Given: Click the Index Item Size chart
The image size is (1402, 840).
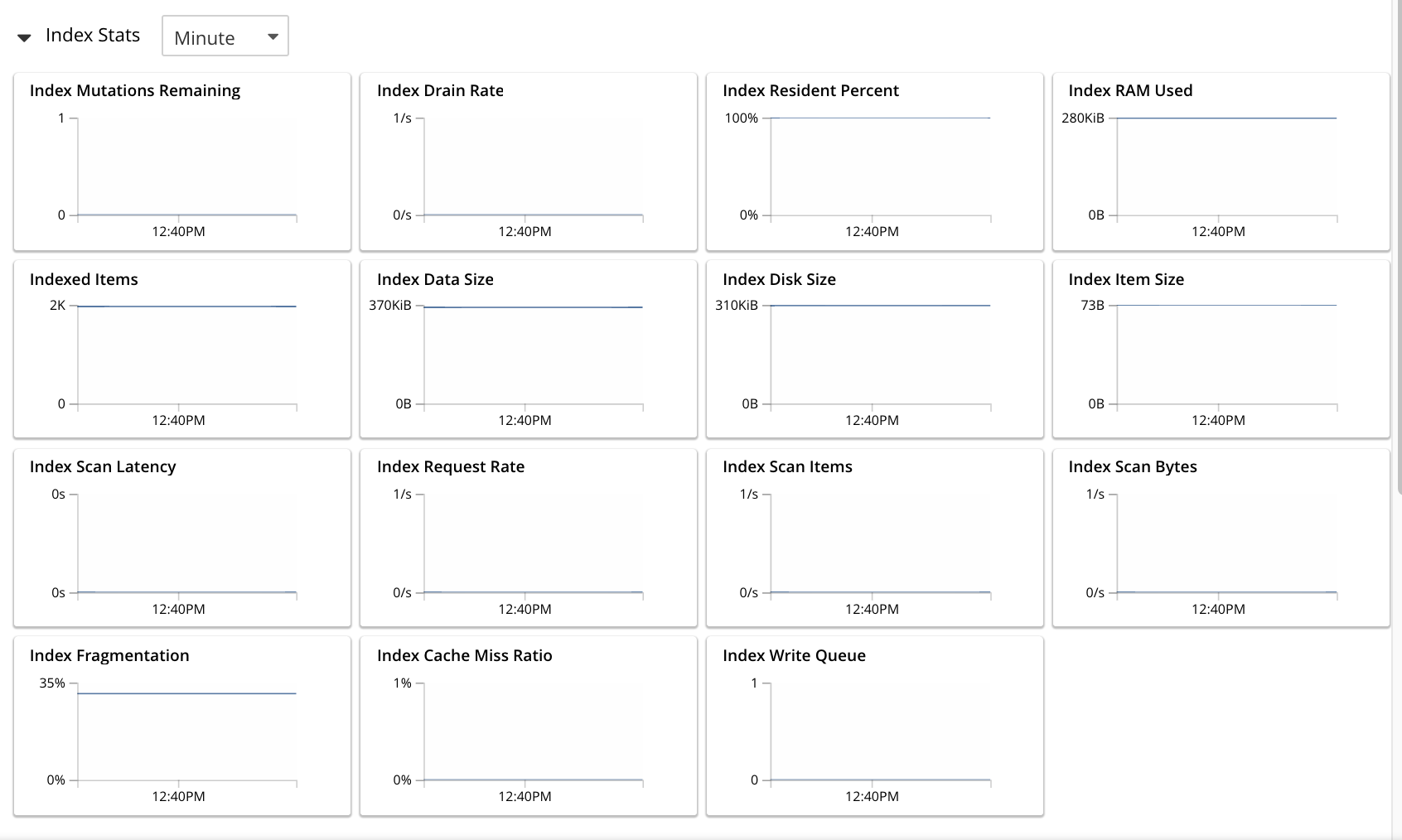Looking at the screenshot, I should point(1221,350).
